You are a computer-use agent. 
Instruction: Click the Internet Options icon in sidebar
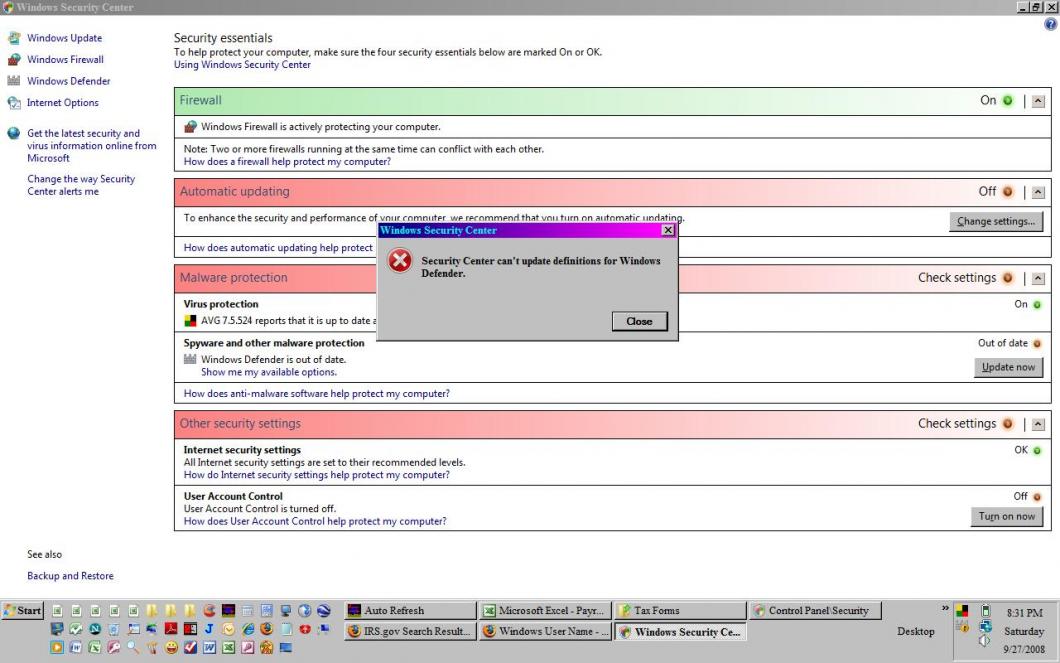click(x=14, y=103)
